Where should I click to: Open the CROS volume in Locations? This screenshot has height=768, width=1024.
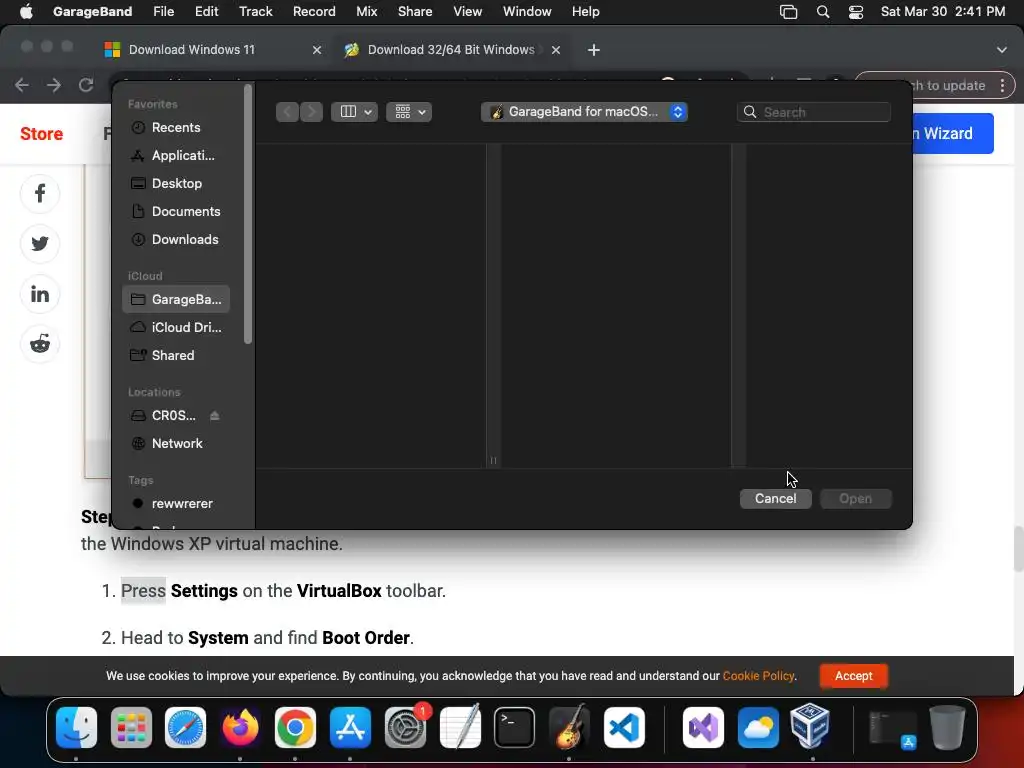[x=165, y=415]
